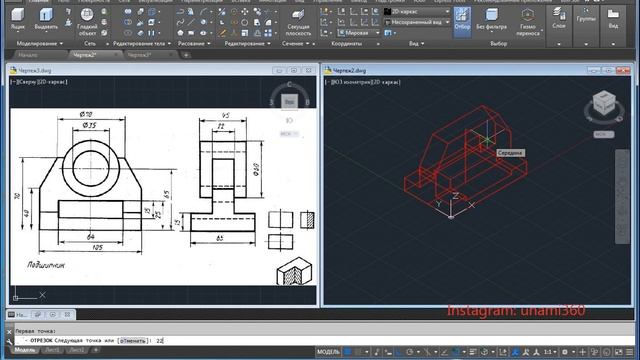Click the ViewCube in Чертеж2 window
640x360 pixels.
click(604, 102)
